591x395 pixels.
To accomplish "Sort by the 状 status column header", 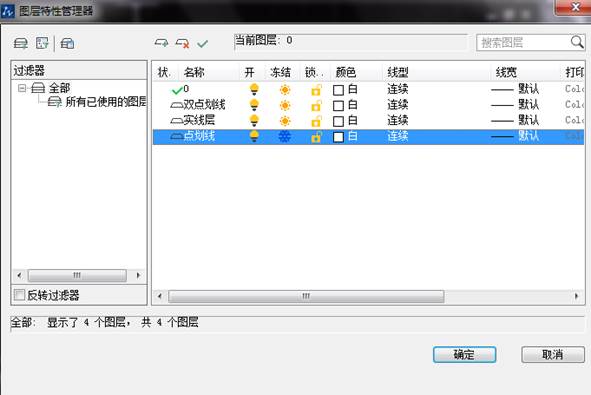I will click(164, 72).
